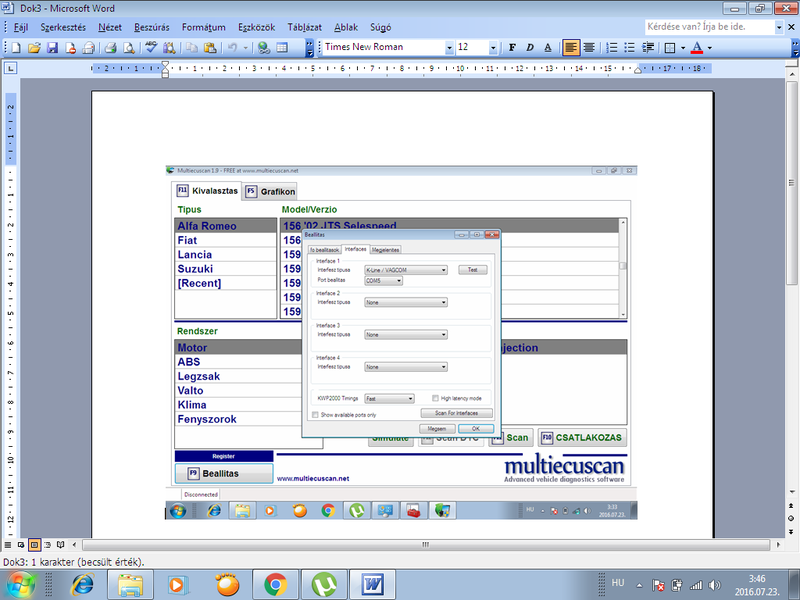
Task: Open the Eszközök menu
Action: pyautogui.click(x=257, y=28)
